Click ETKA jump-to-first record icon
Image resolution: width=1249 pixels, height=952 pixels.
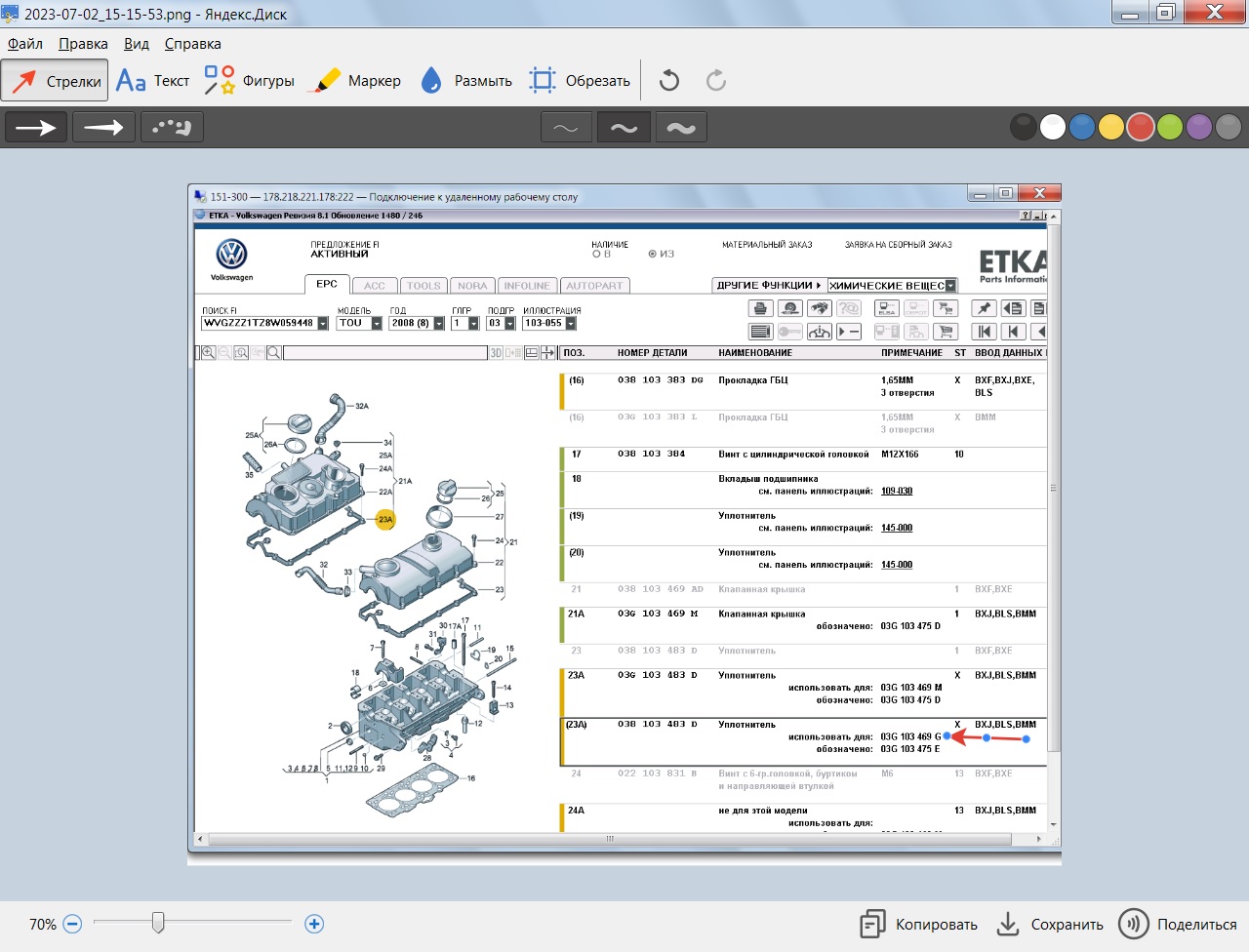(984, 332)
